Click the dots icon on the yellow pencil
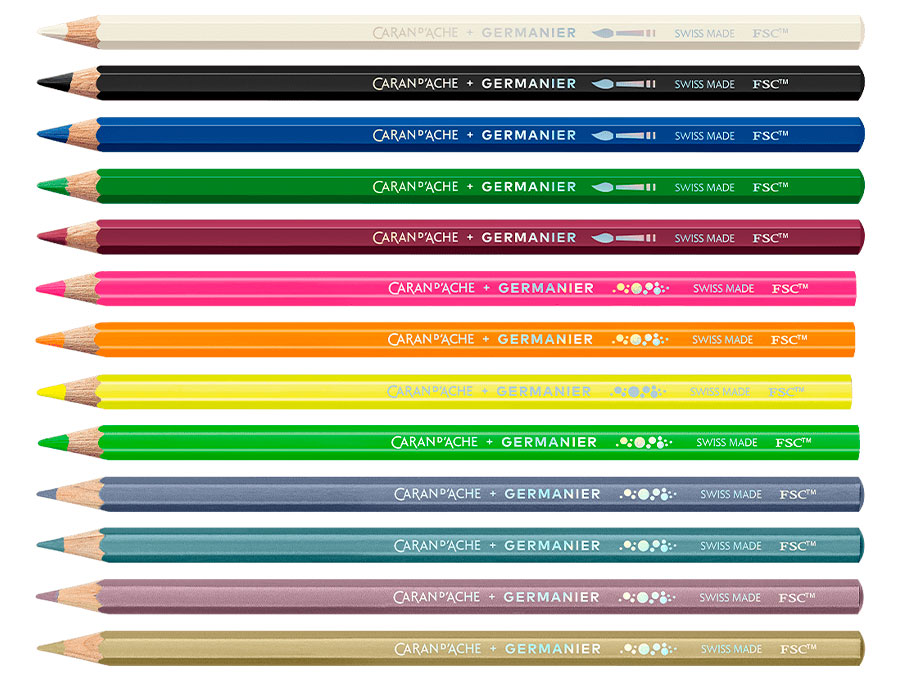 (638, 392)
